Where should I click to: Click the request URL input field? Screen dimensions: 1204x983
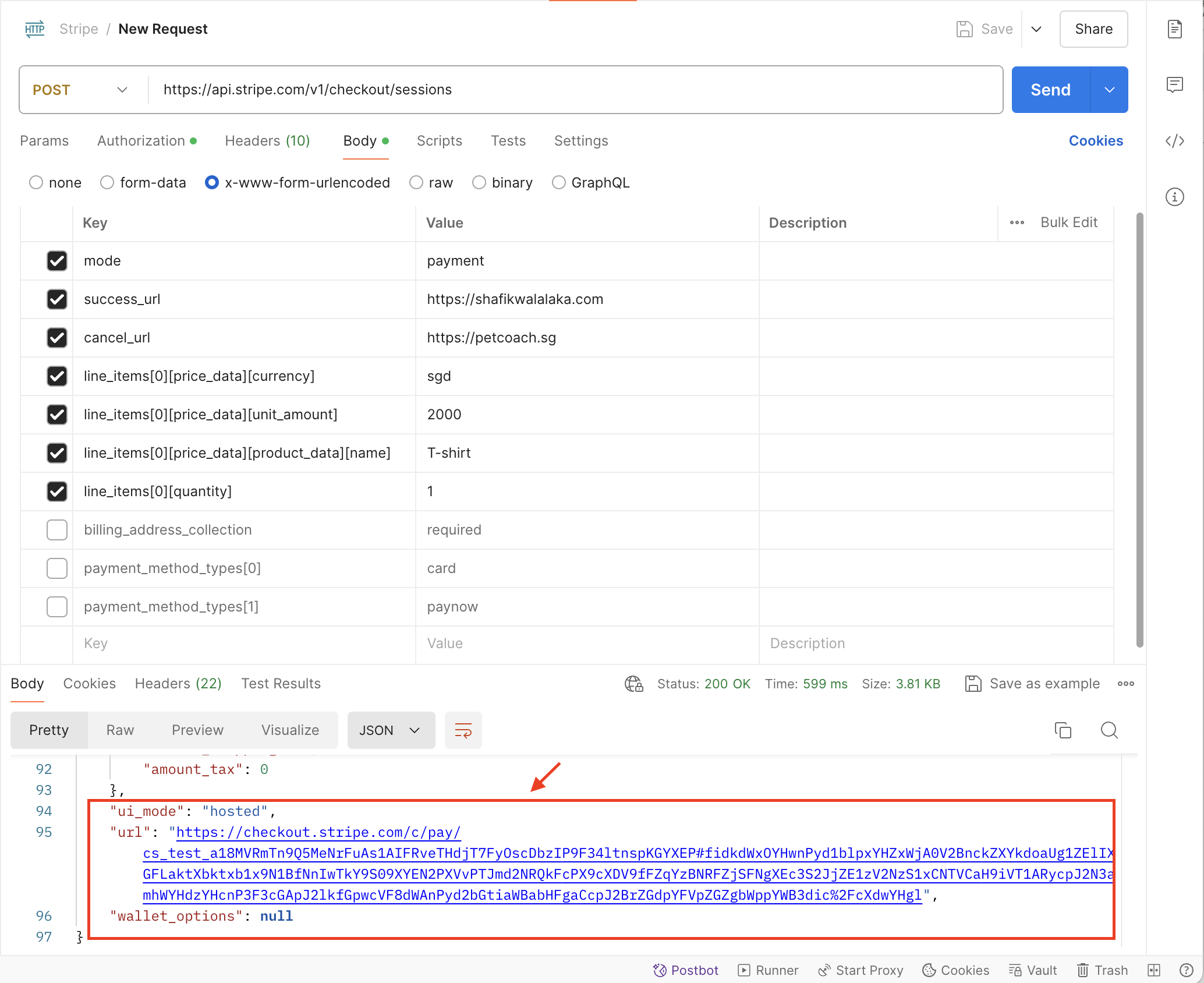[575, 90]
